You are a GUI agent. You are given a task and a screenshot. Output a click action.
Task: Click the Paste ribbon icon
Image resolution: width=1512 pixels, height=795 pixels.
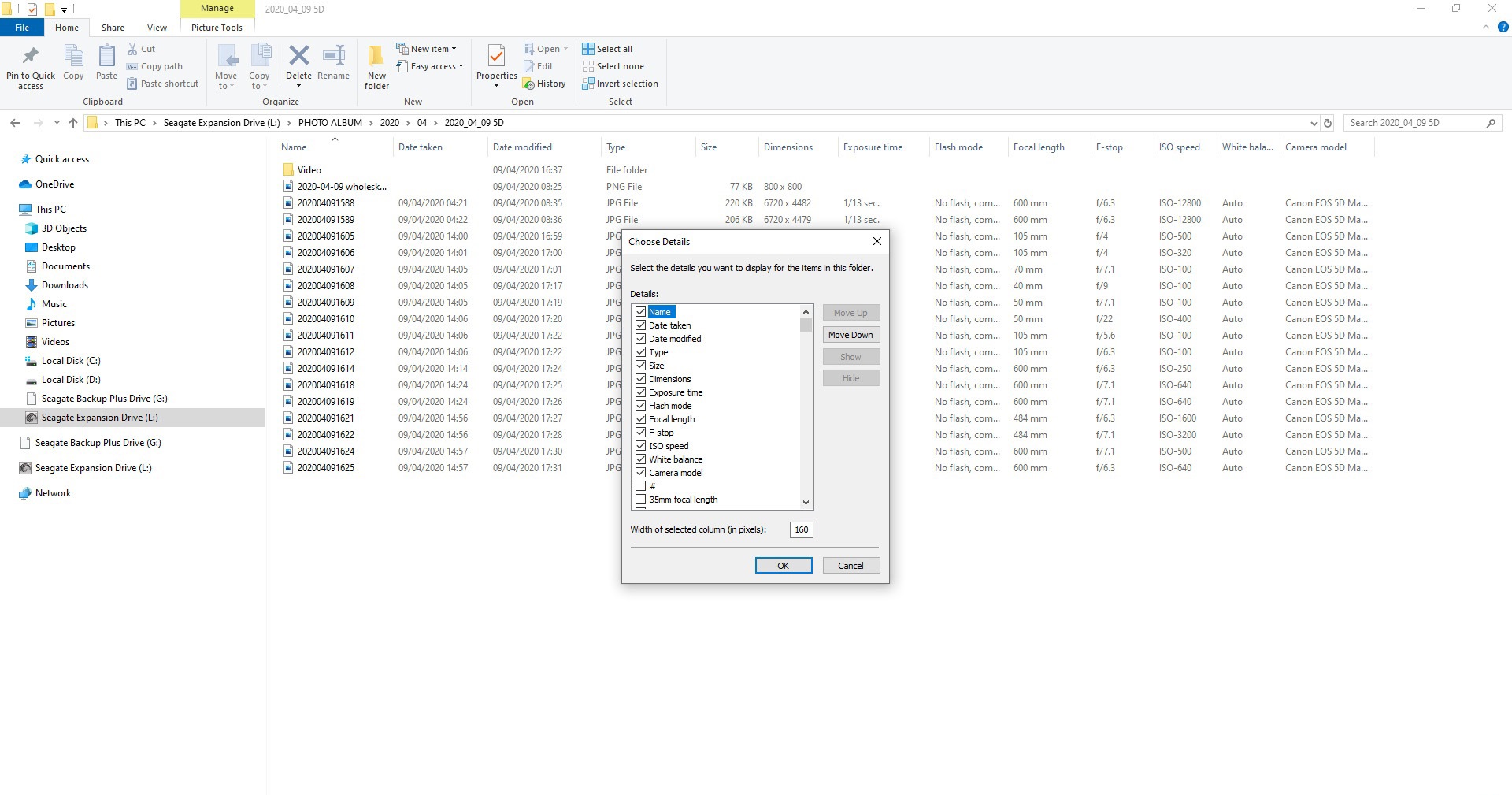[106, 57]
